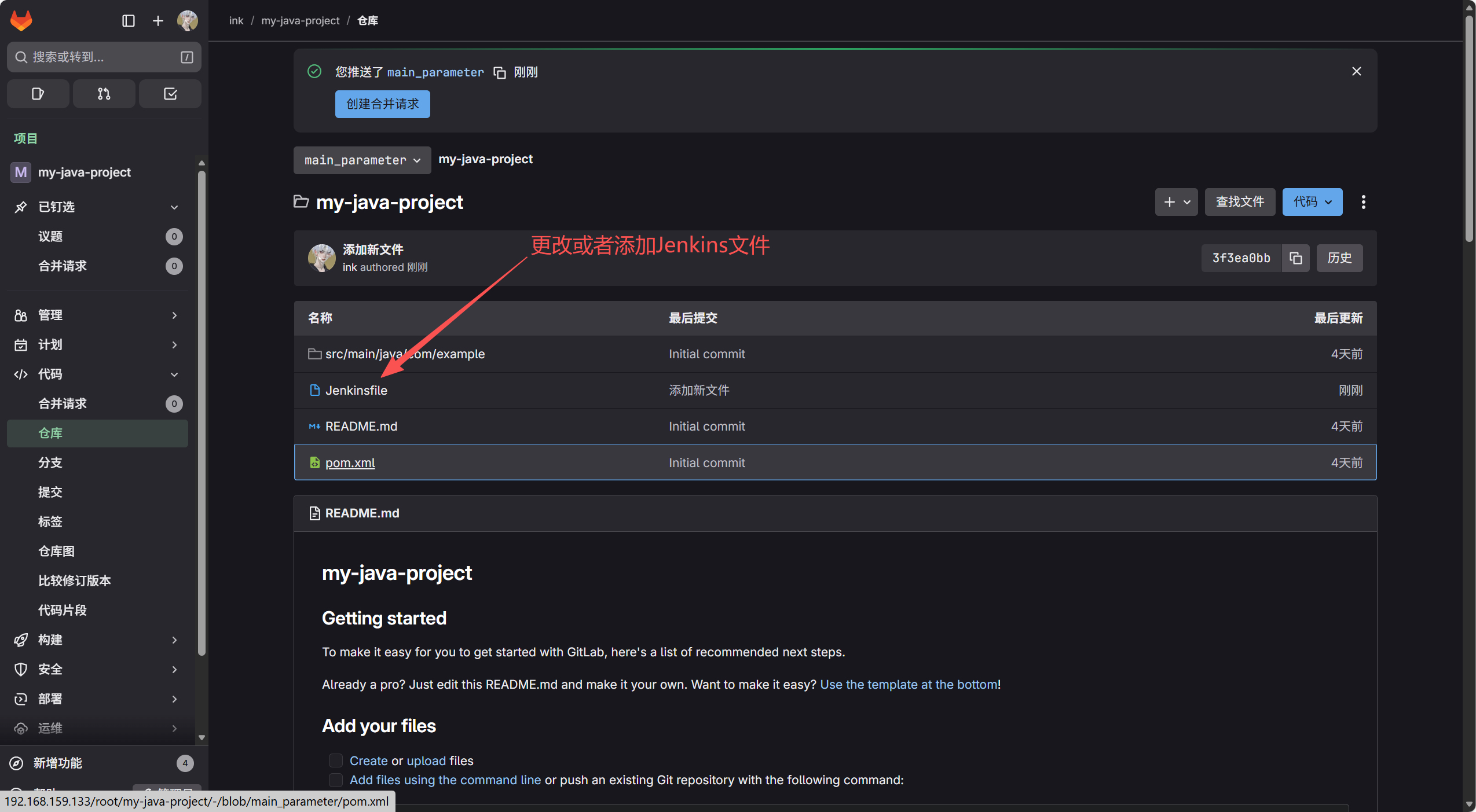
Task: Select 分支 branches in the sidebar
Action: (x=50, y=462)
